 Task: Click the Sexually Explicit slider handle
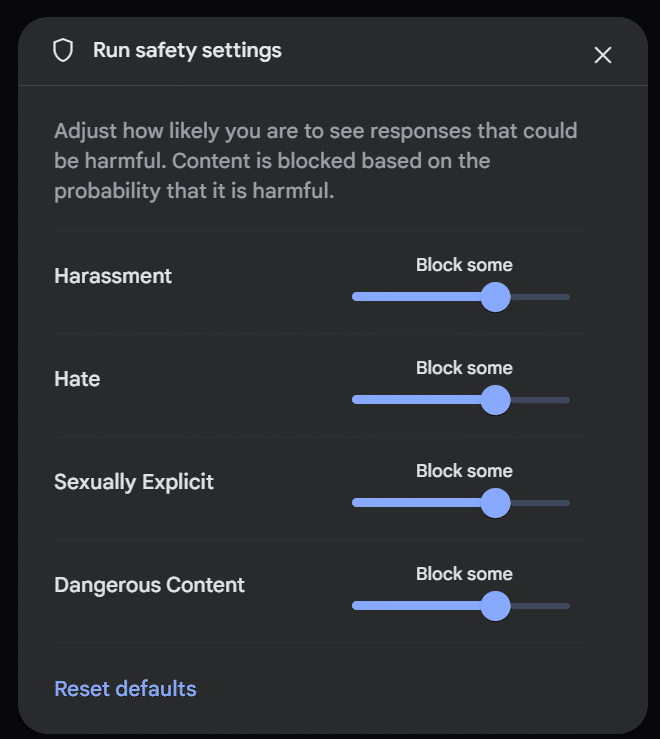point(495,503)
